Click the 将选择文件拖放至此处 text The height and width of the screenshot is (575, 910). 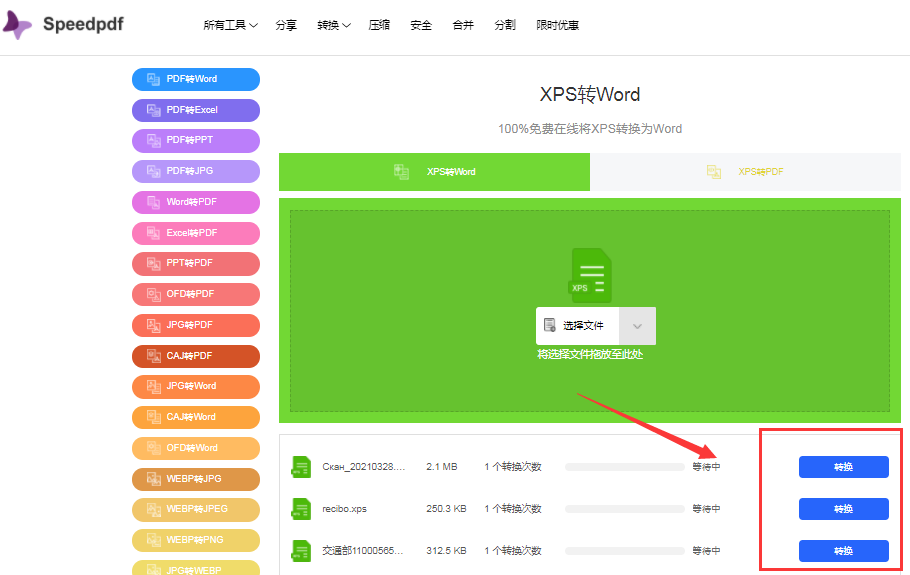pyautogui.click(x=590, y=355)
